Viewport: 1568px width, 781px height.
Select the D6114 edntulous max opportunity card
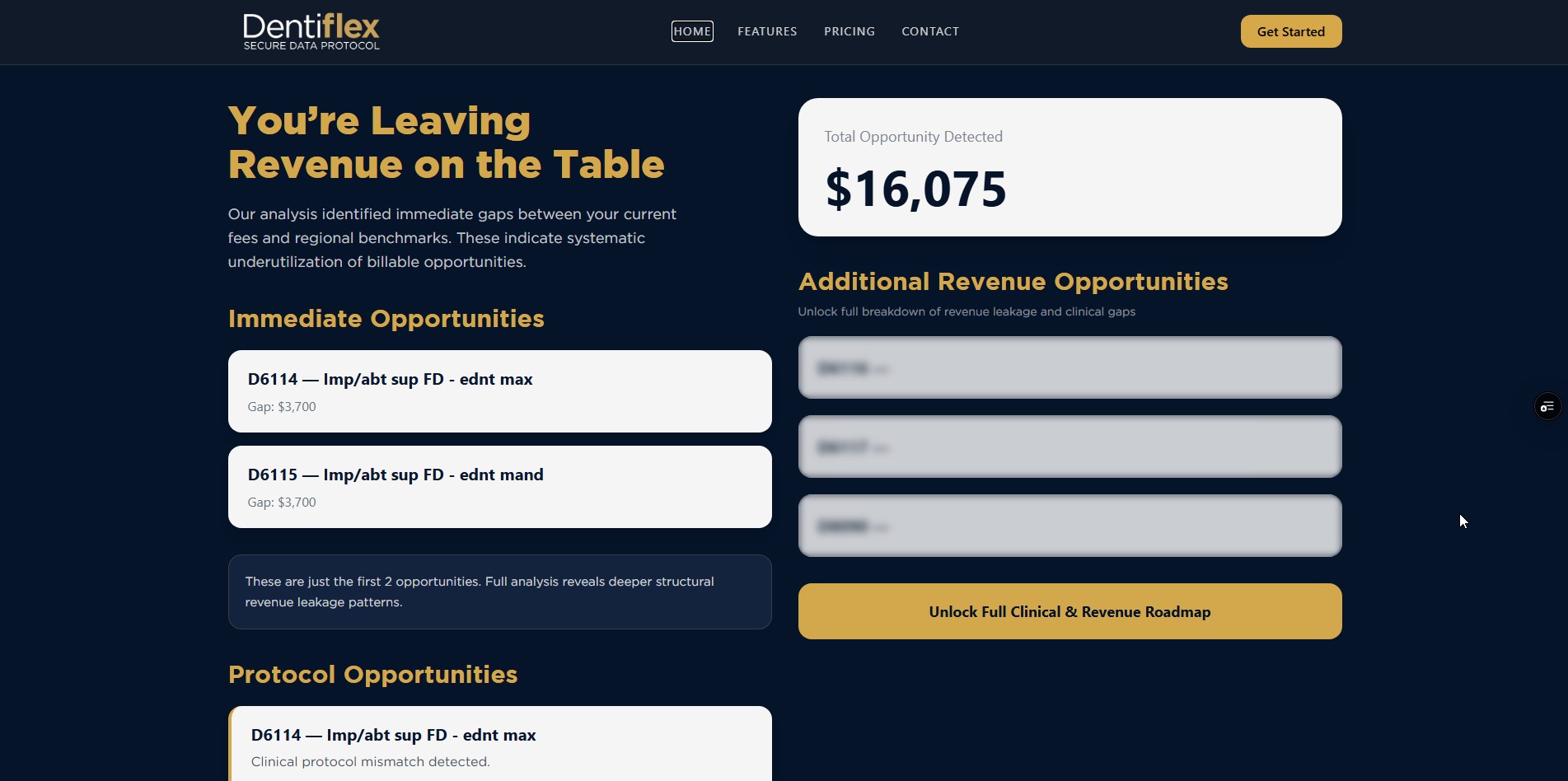click(x=500, y=391)
